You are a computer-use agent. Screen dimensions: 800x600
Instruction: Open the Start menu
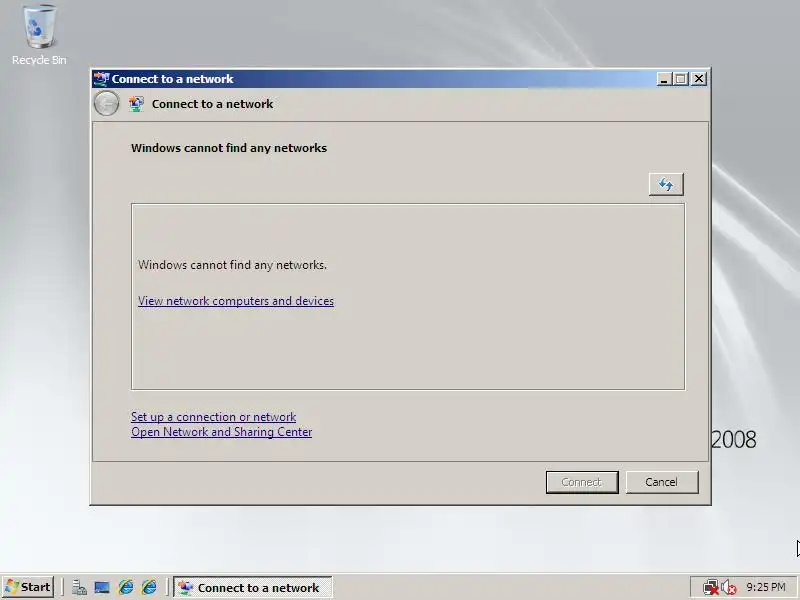tap(29, 587)
